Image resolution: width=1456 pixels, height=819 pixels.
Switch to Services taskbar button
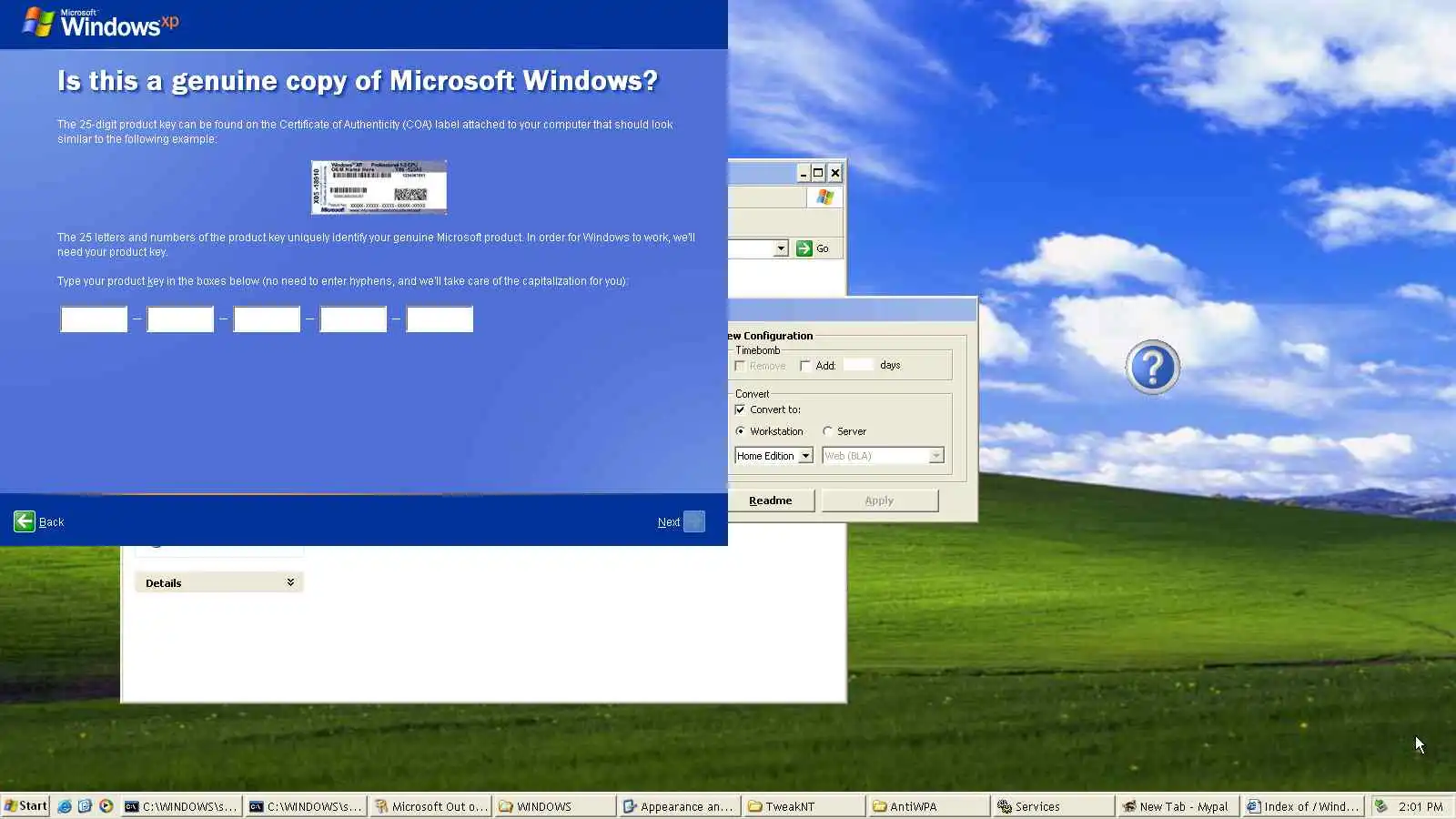(x=1054, y=806)
